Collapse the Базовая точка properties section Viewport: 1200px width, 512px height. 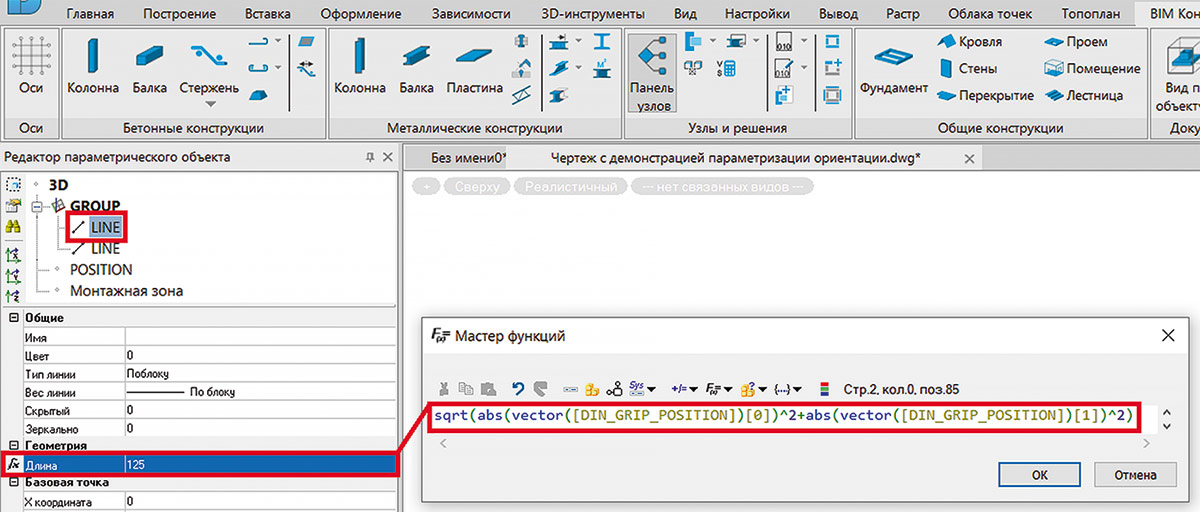coord(14,483)
